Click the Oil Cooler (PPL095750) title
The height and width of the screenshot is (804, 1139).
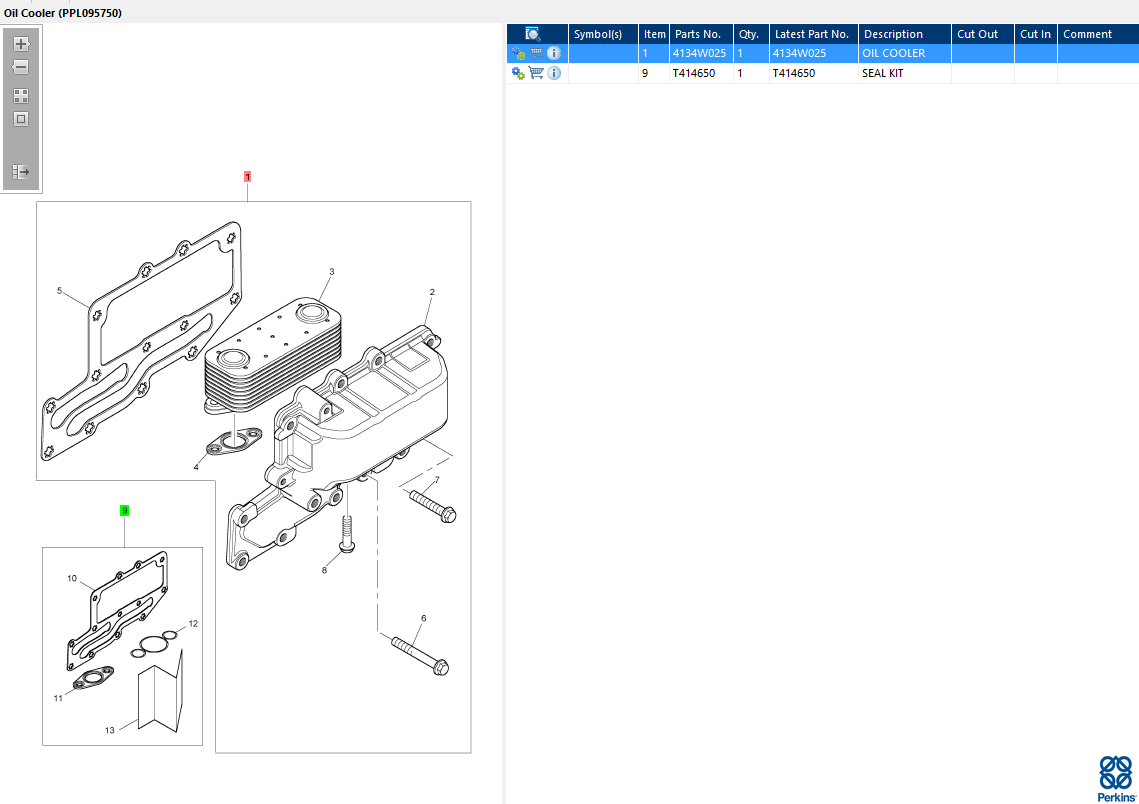click(x=62, y=13)
